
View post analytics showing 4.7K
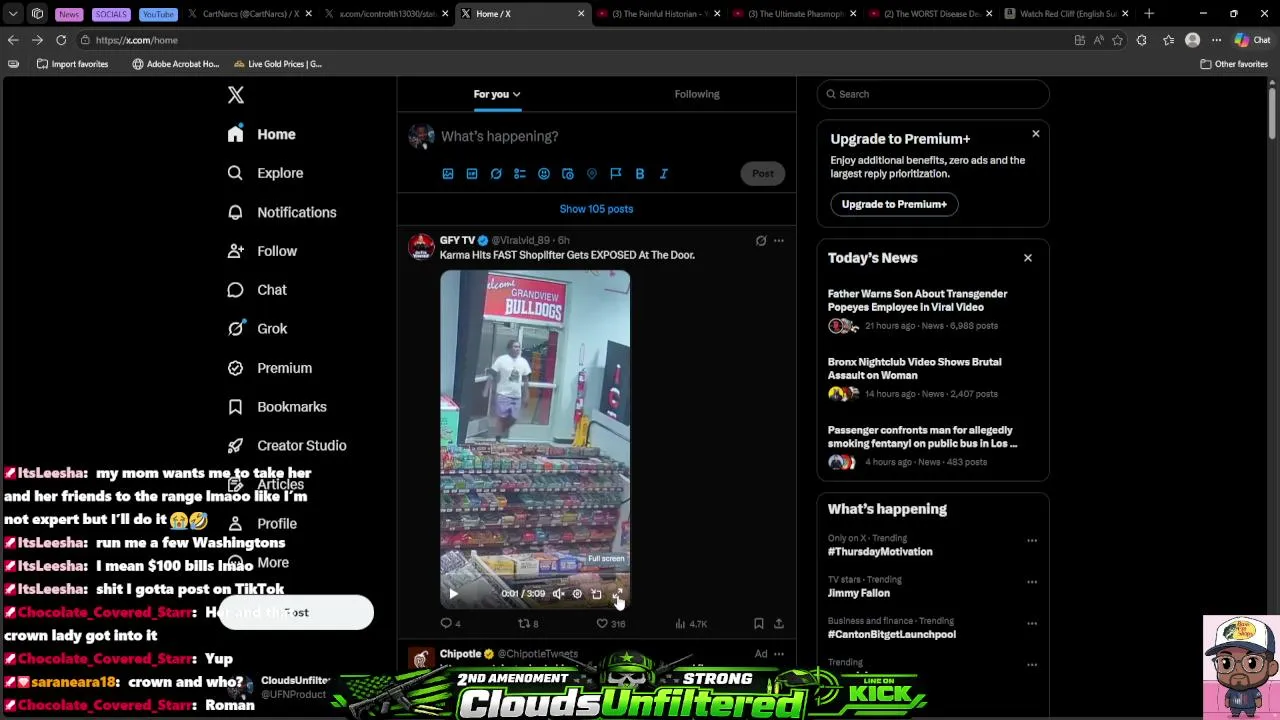(691, 624)
